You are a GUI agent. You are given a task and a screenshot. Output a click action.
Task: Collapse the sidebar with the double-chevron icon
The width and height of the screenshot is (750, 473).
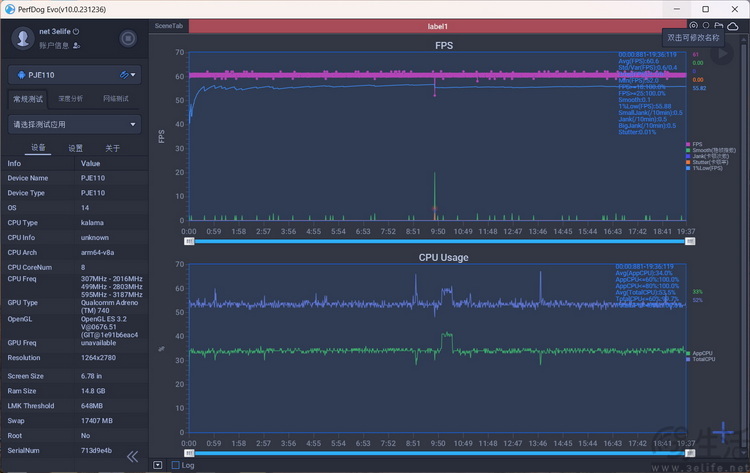[x=132, y=456]
